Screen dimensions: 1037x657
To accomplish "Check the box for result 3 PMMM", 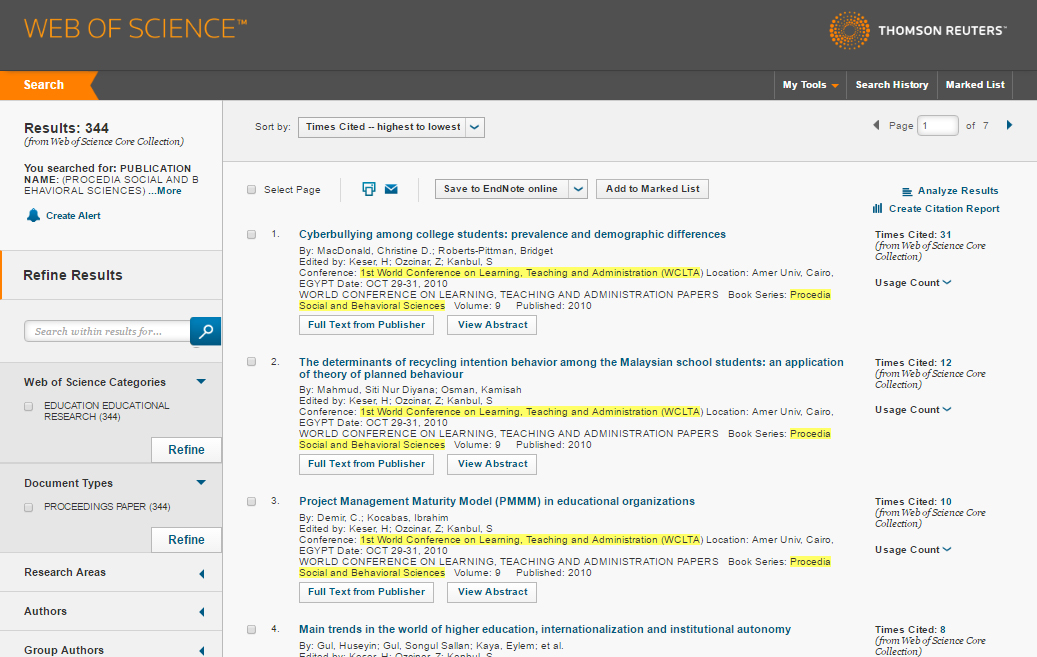I will coord(251,502).
